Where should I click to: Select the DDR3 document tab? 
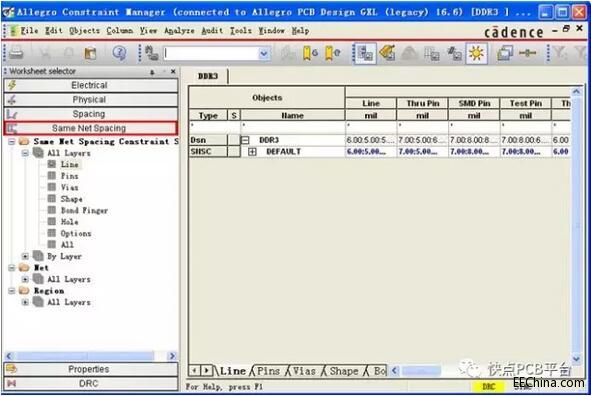(x=208, y=76)
